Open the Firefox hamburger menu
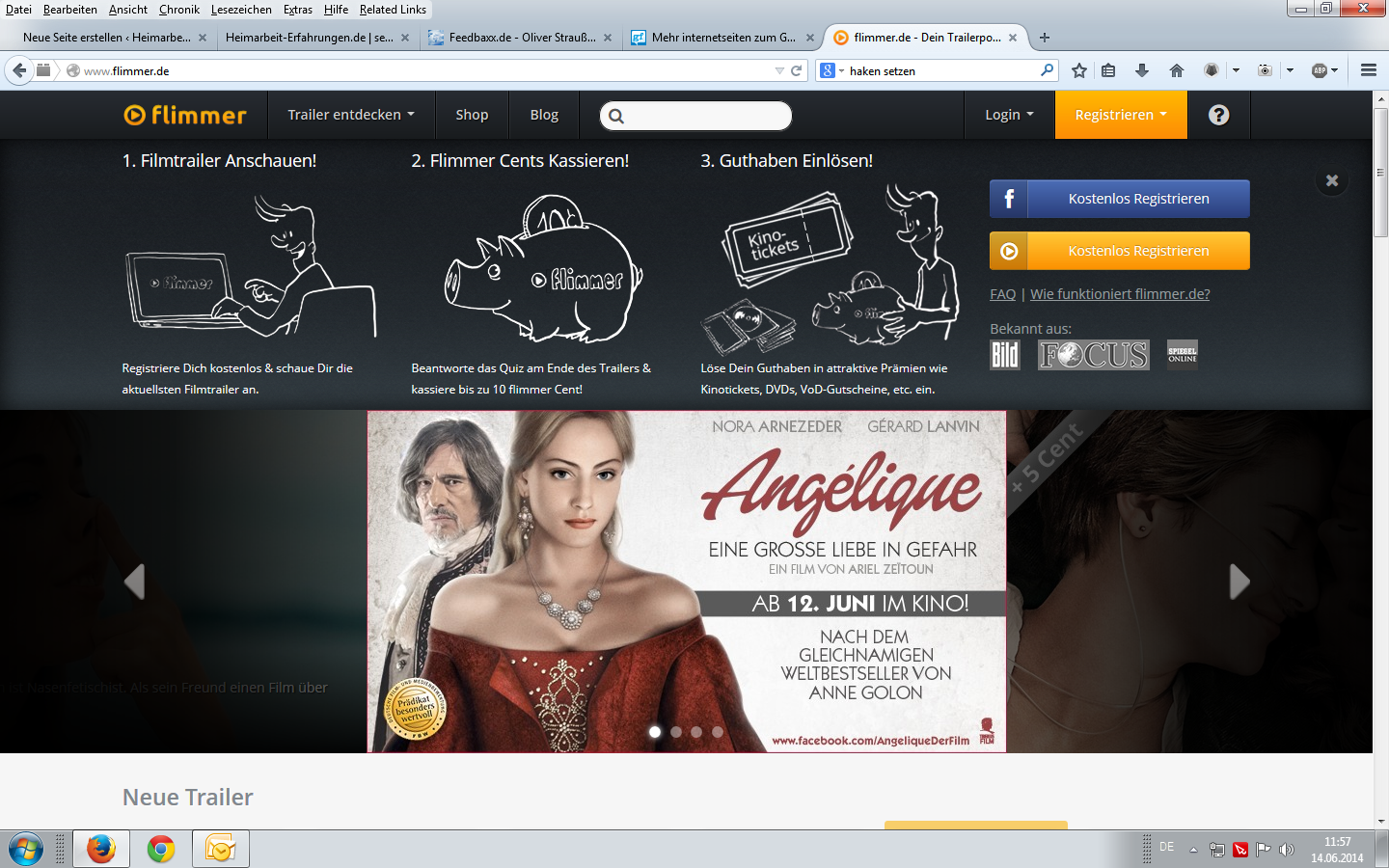1389x868 pixels. (x=1368, y=70)
